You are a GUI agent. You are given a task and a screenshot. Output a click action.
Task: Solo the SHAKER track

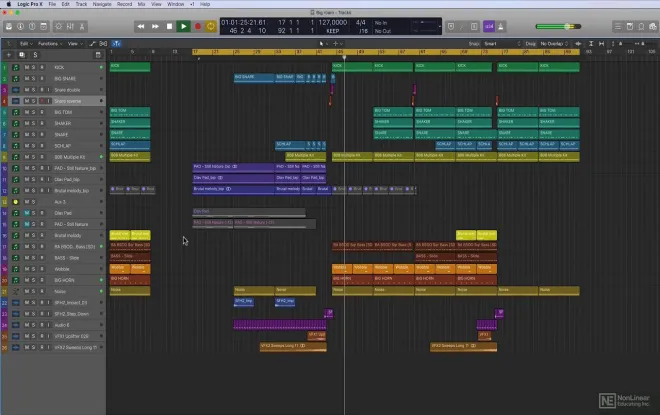point(34,123)
